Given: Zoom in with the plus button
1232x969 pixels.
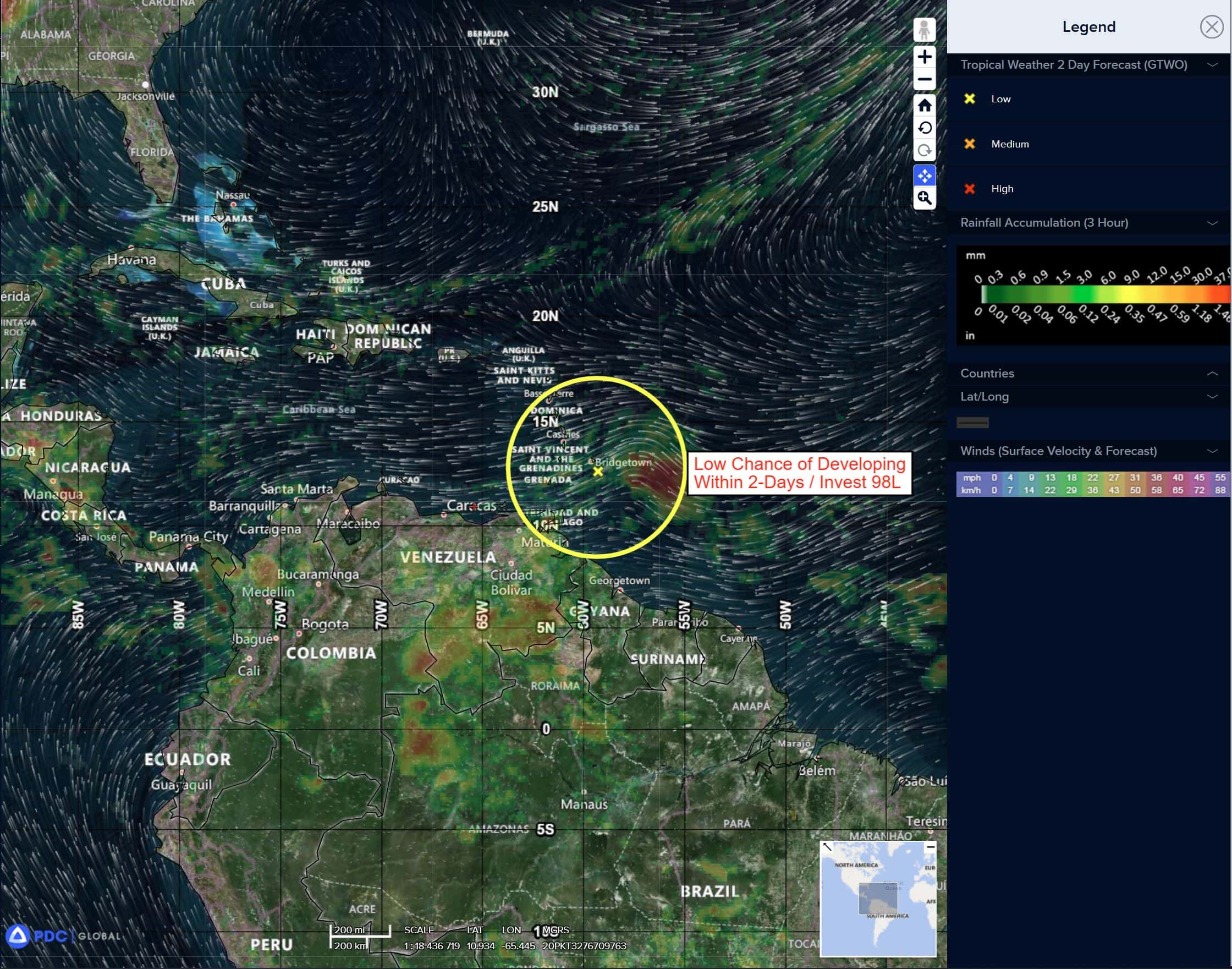Looking at the screenshot, I should pos(924,57).
